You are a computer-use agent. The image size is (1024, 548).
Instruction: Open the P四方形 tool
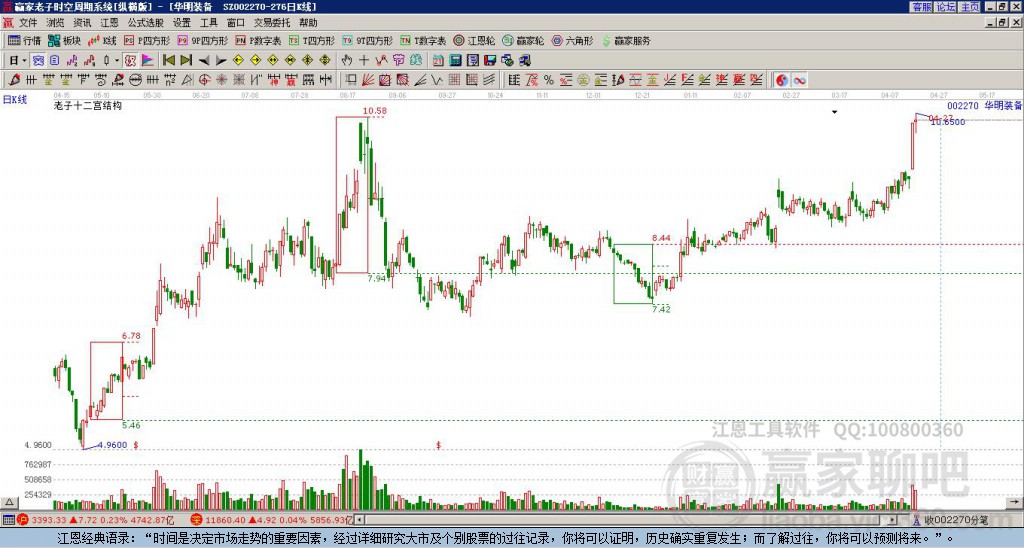point(147,40)
